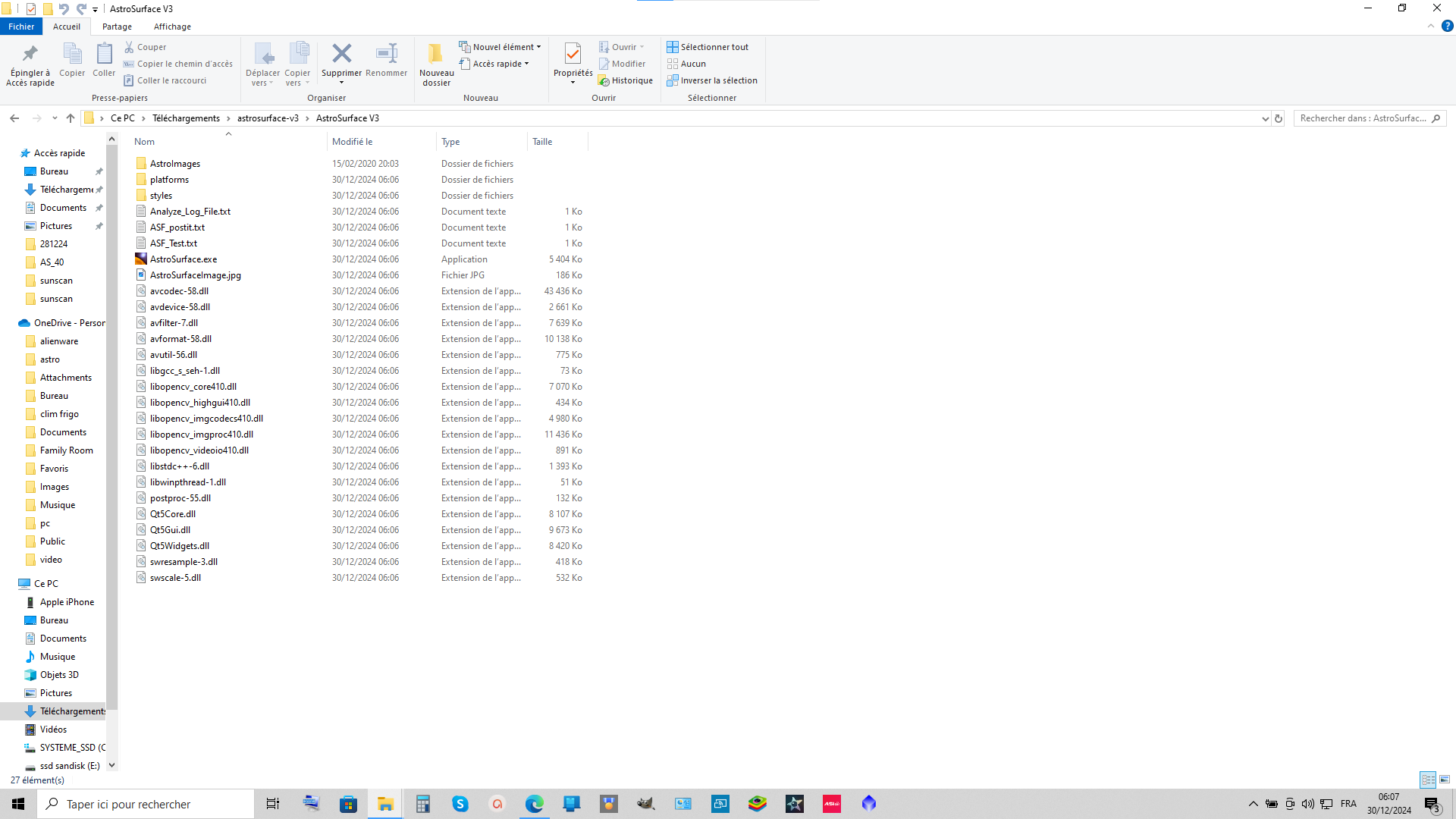
Task: Open the Fichier menu
Action: [21, 27]
